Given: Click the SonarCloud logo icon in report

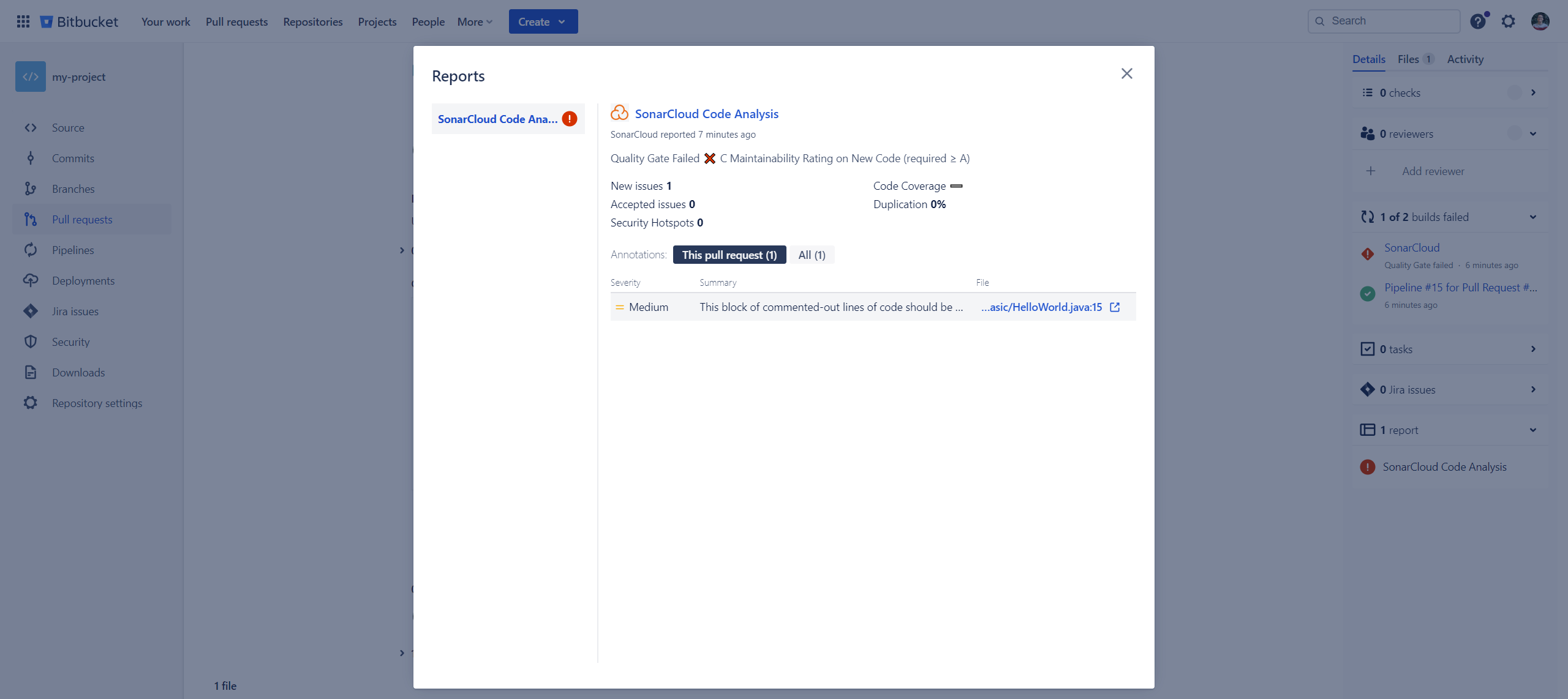Looking at the screenshot, I should 619,113.
